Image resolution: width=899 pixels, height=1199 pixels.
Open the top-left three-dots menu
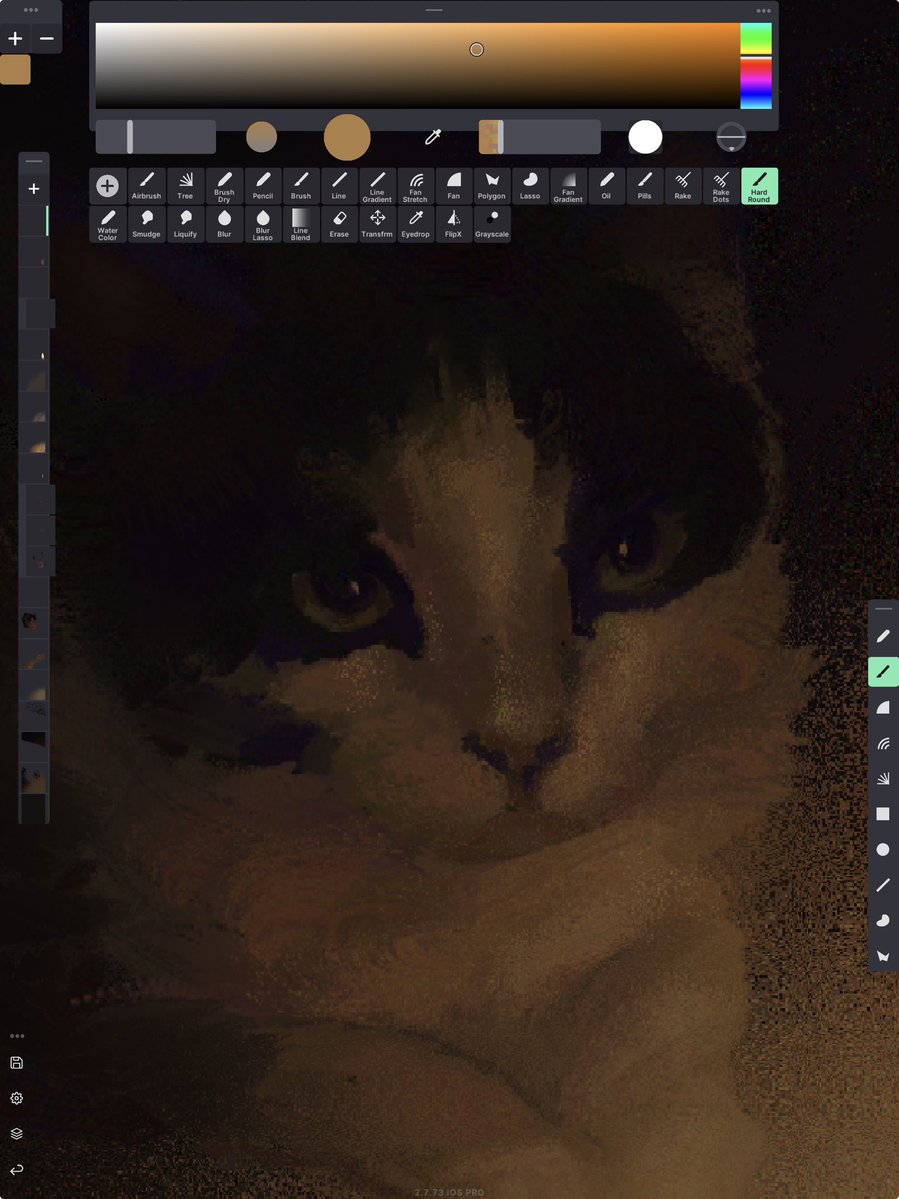(x=31, y=11)
